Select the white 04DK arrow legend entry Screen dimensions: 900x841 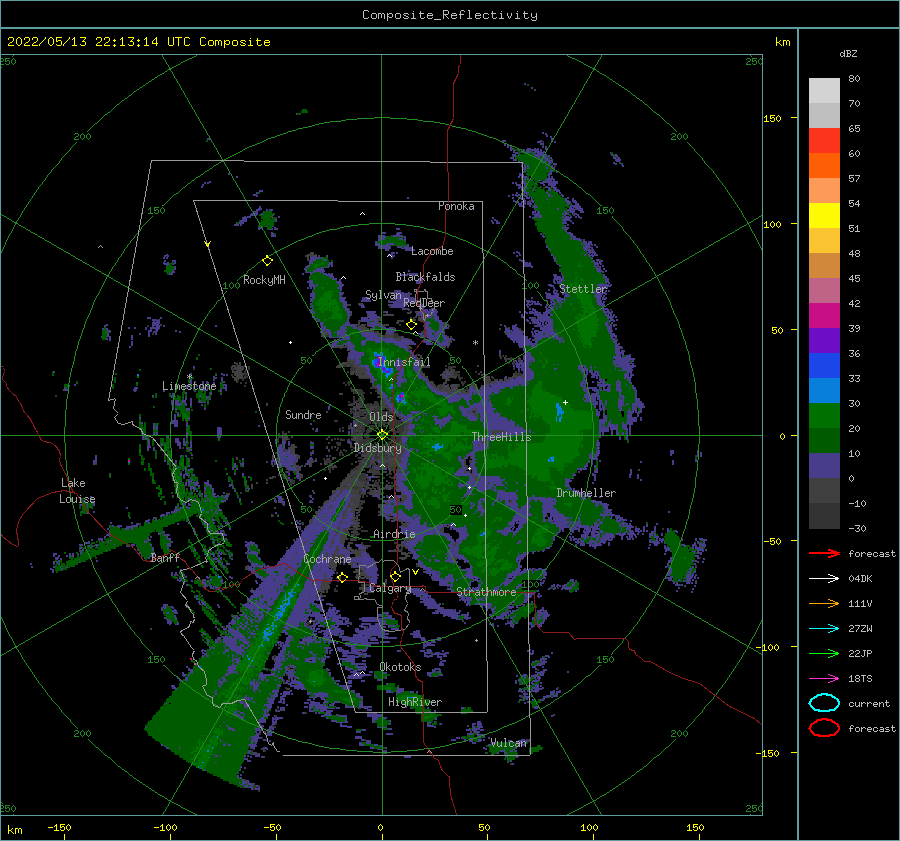pos(824,578)
